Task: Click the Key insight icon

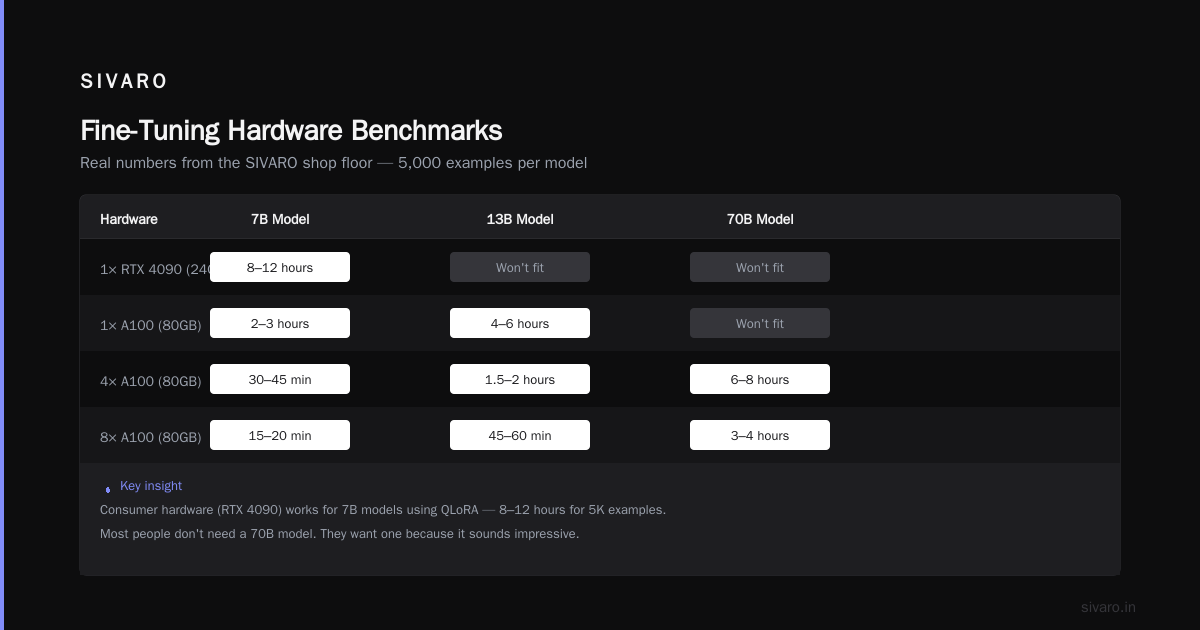Action: [x=108, y=488]
